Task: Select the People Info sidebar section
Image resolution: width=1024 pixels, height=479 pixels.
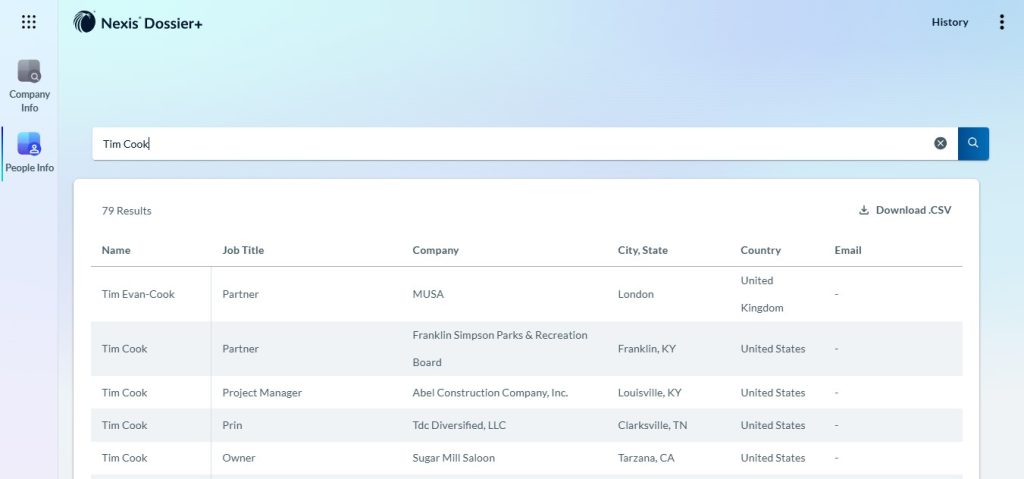Action: (29, 153)
